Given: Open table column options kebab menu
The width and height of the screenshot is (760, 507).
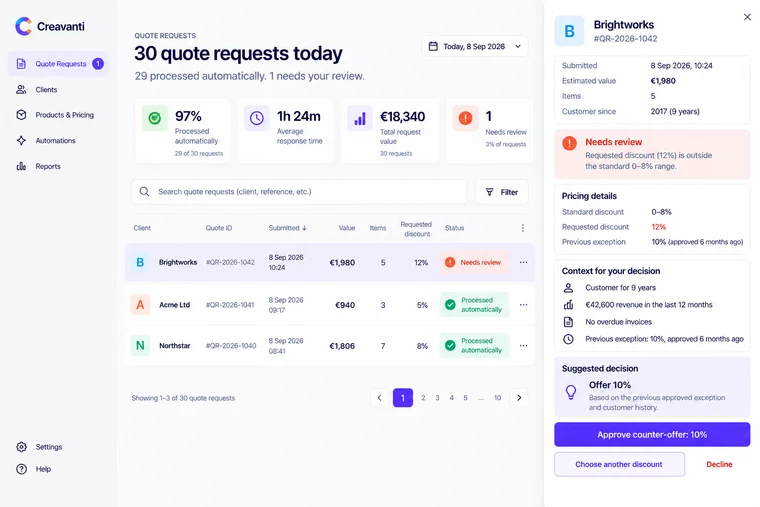Looking at the screenshot, I should 522,228.
